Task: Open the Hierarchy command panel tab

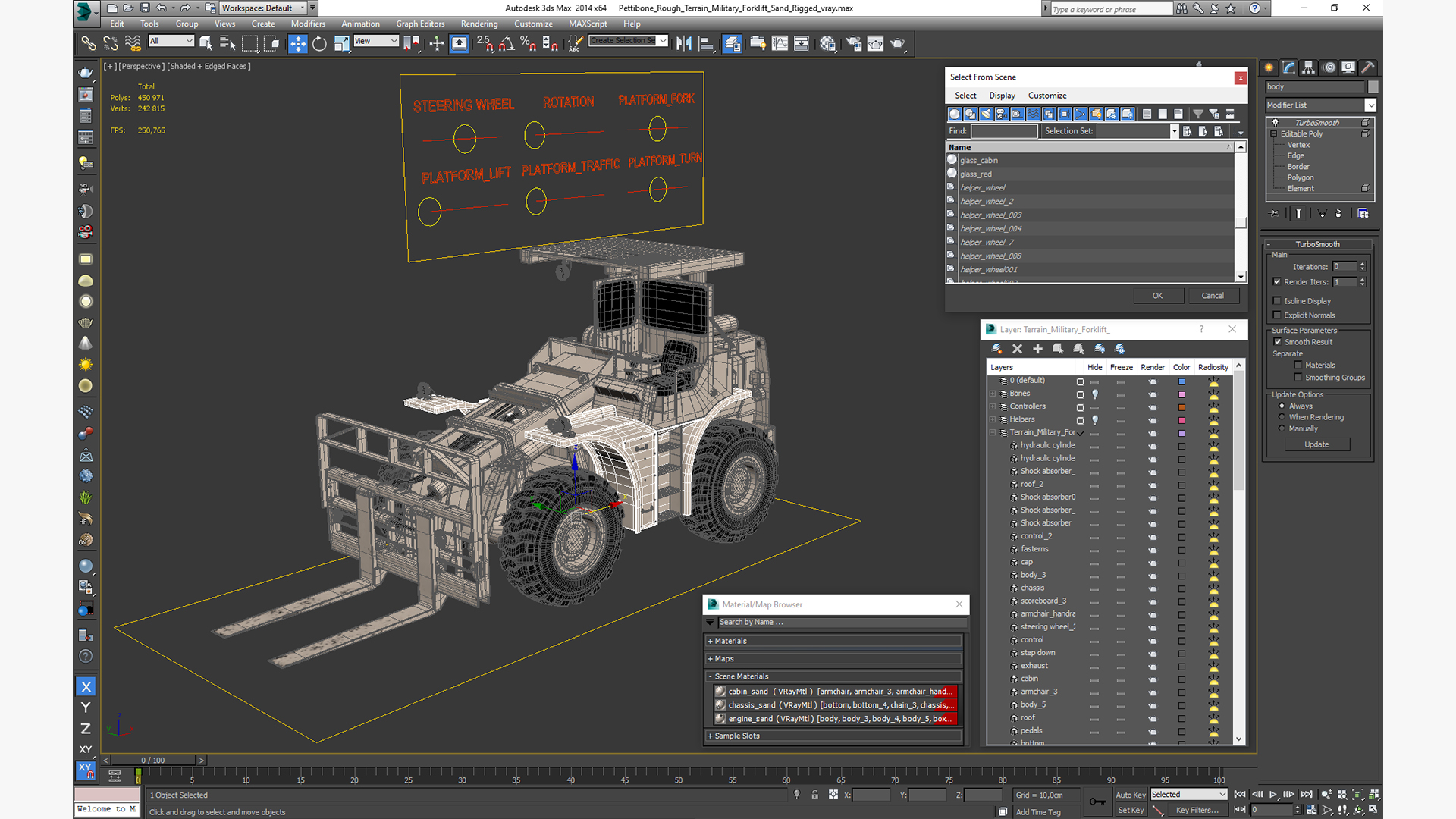Action: [1309, 67]
